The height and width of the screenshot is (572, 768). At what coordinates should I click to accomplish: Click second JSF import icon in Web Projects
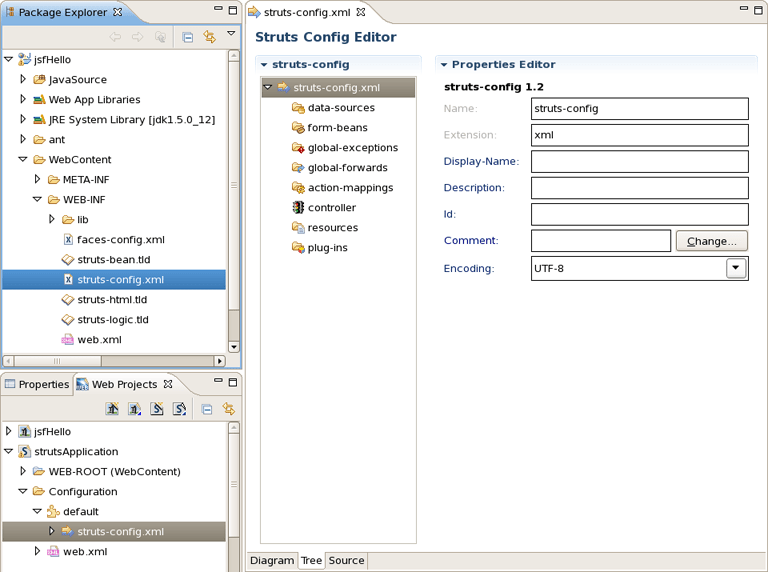click(135, 409)
